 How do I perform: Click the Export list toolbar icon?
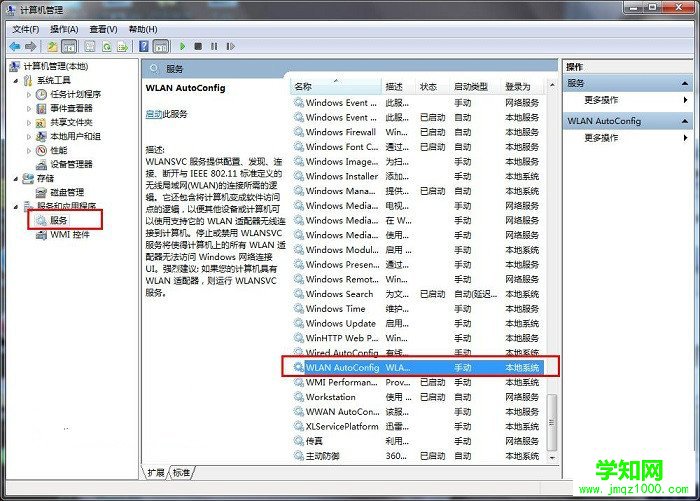(x=122, y=46)
